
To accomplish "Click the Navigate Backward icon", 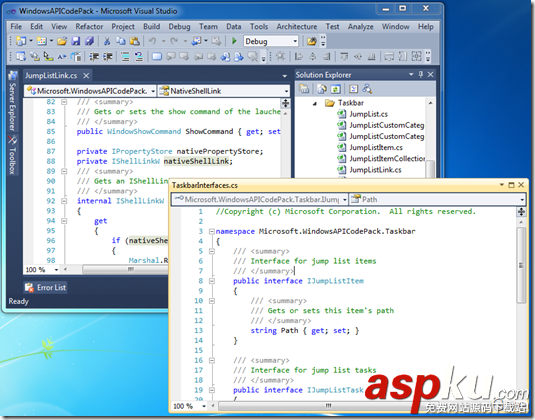I will (196, 41).
